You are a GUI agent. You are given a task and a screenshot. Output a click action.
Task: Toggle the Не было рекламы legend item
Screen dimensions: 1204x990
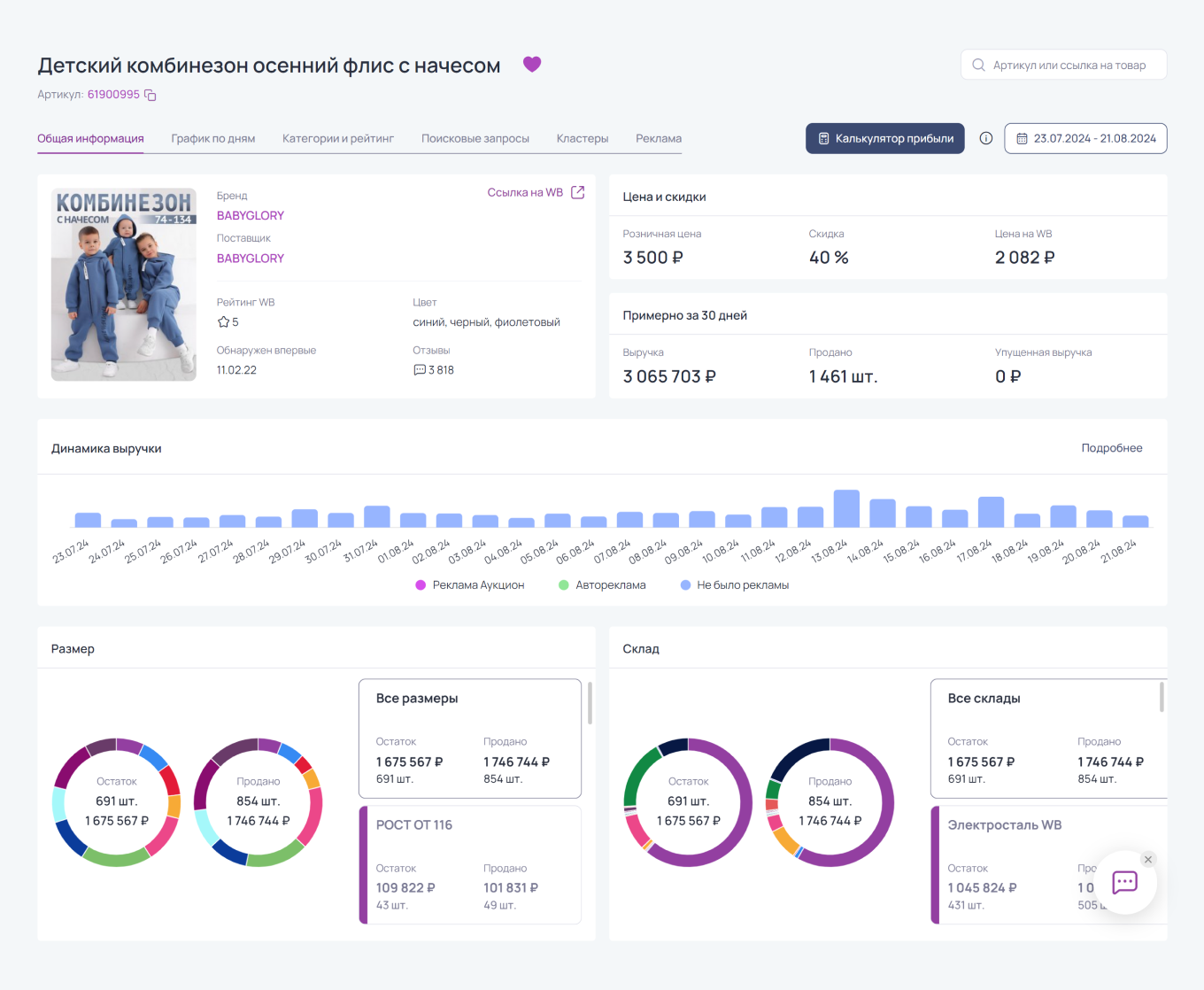click(x=734, y=584)
